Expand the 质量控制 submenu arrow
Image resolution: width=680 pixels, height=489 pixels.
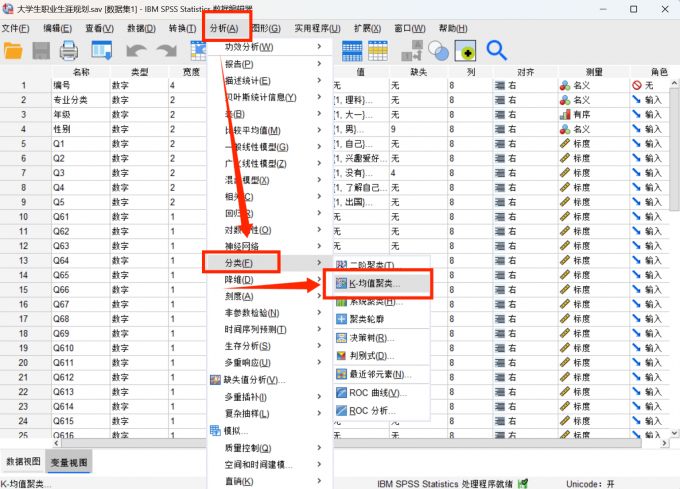point(319,447)
